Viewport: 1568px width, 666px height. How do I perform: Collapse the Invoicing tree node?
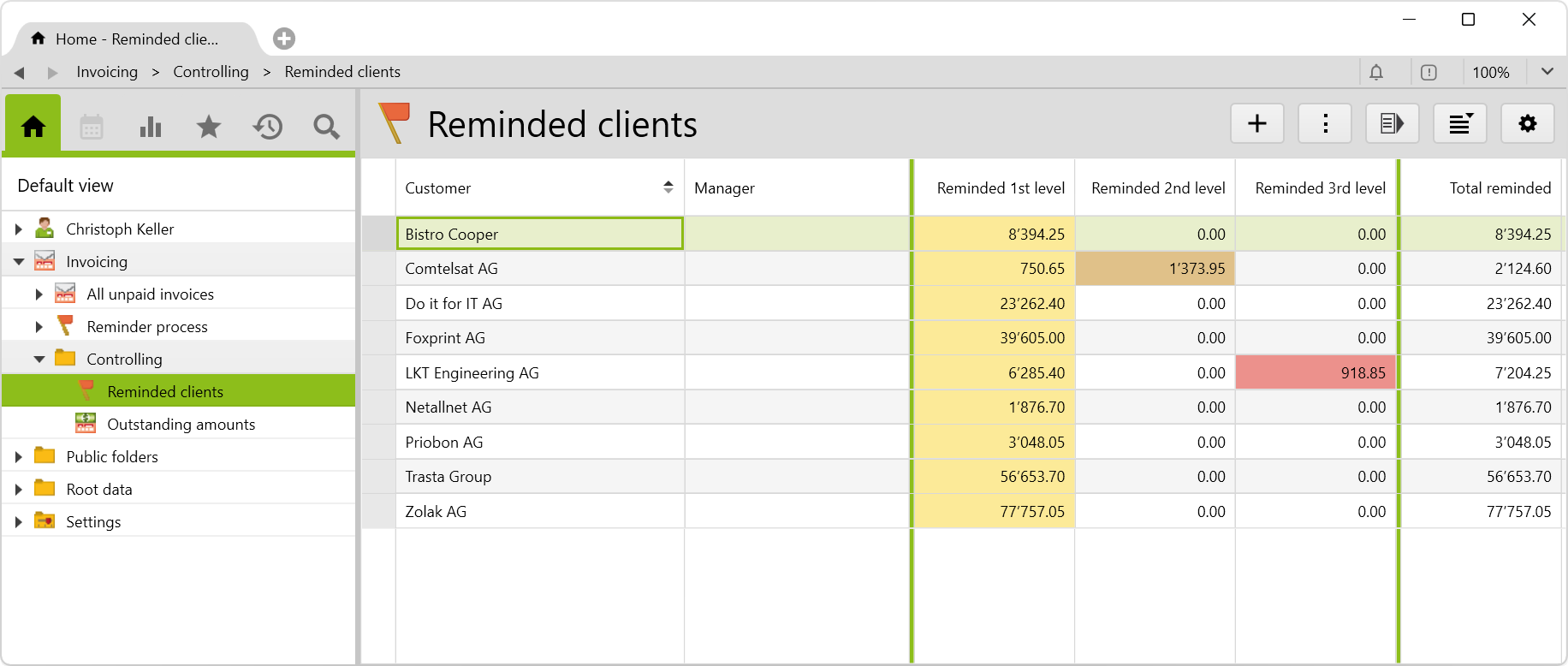point(19,262)
